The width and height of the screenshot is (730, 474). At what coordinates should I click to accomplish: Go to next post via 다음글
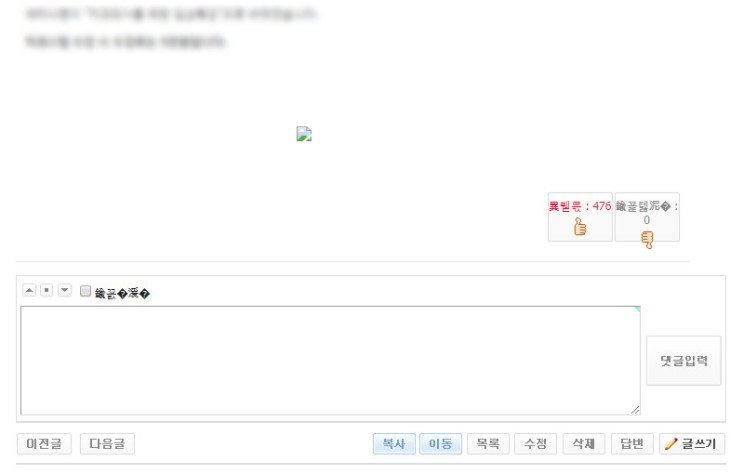(x=107, y=444)
